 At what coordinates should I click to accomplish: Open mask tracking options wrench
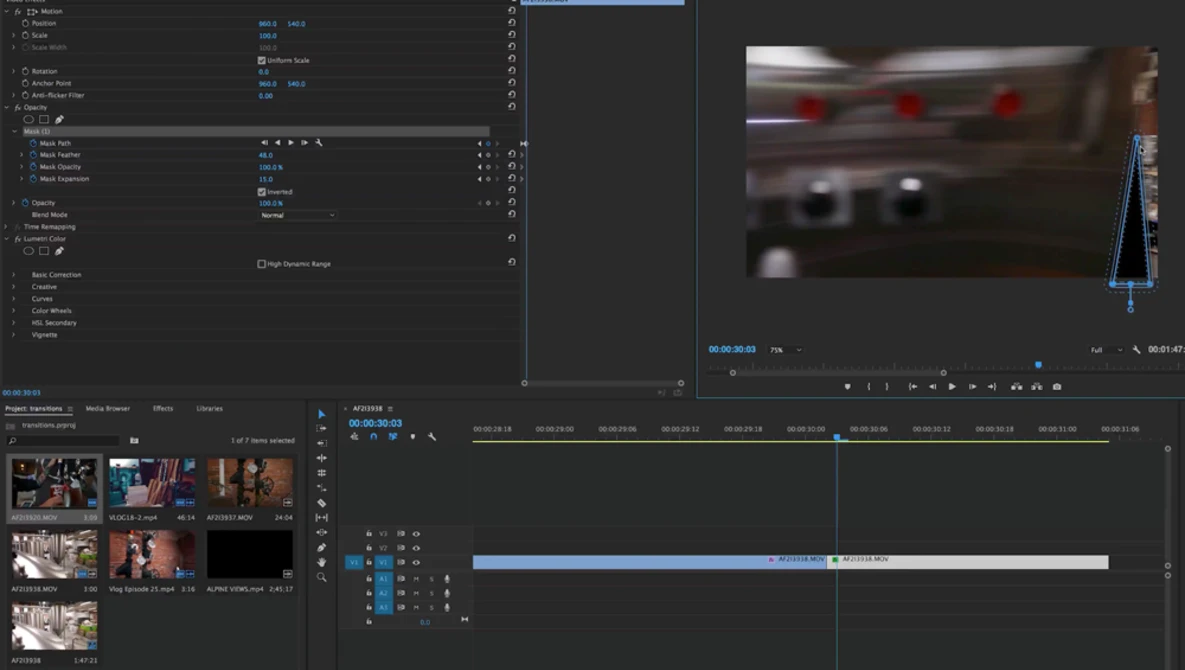click(318, 143)
